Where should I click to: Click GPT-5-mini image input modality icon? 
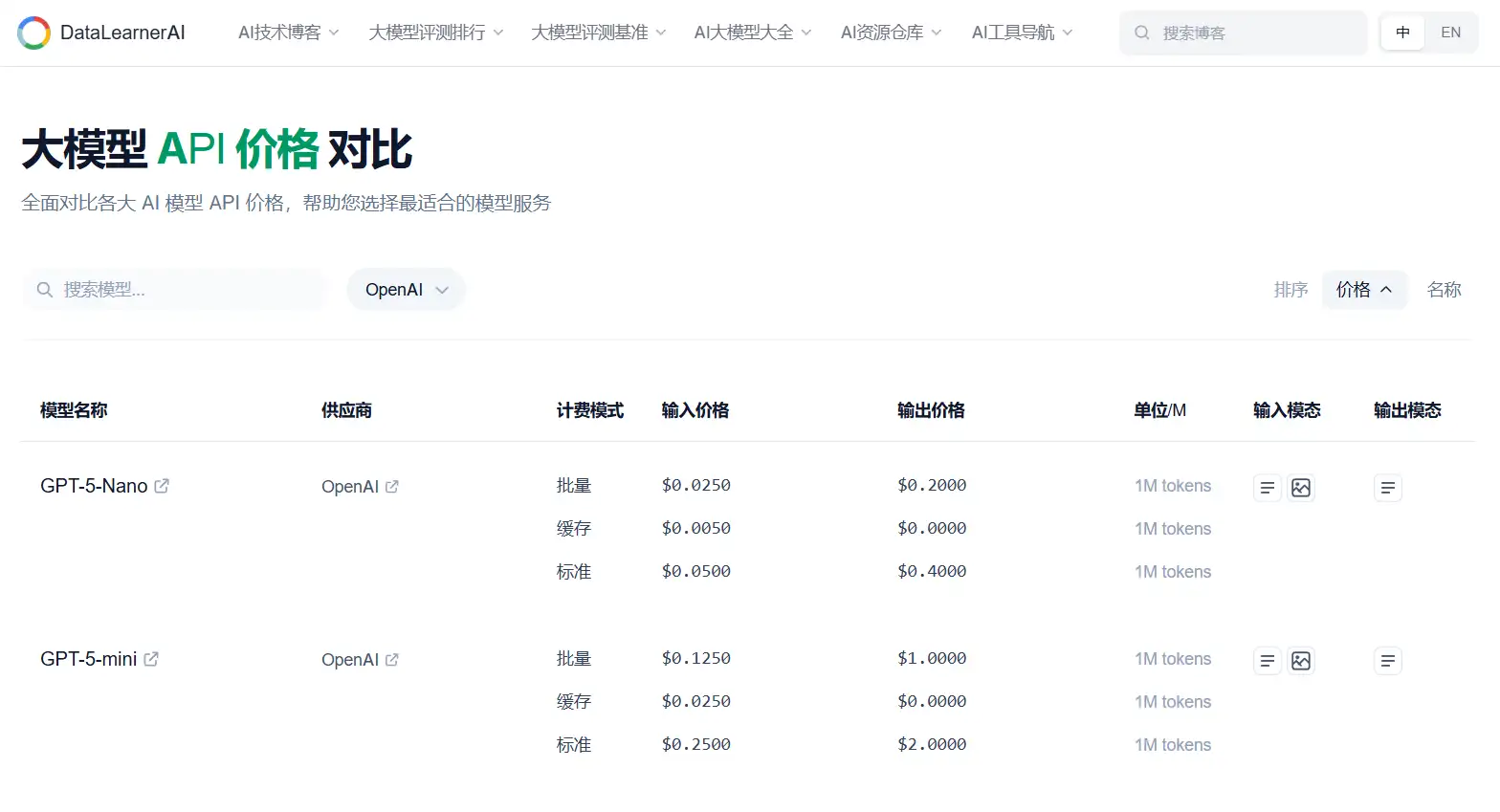[x=1301, y=661]
